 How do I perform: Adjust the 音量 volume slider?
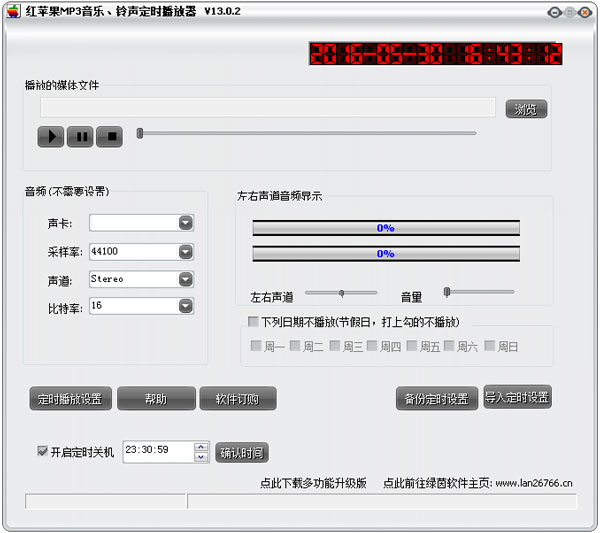point(448,292)
